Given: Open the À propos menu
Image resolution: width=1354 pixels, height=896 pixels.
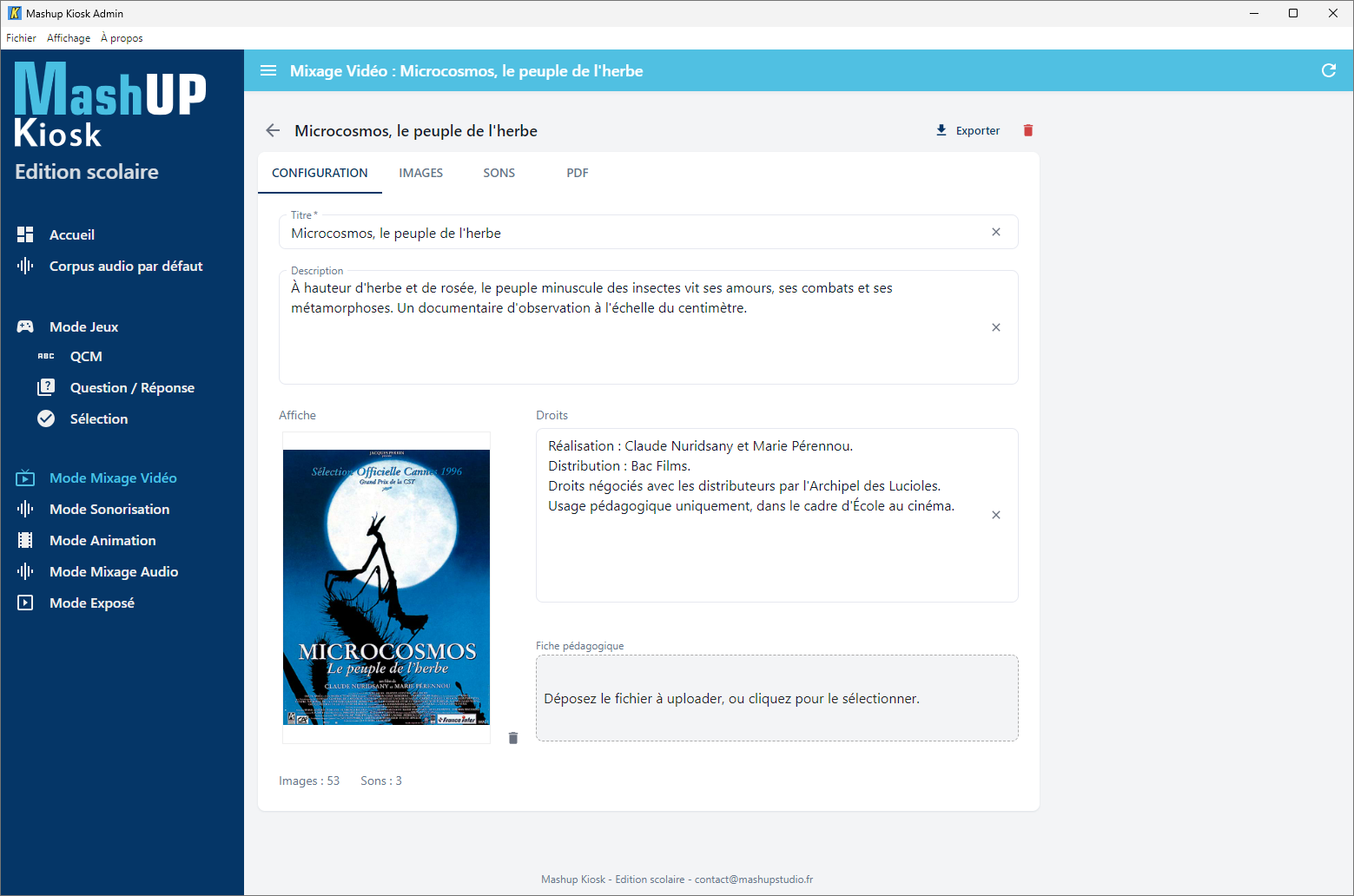Looking at the screenshot, I should pos(122,38).
